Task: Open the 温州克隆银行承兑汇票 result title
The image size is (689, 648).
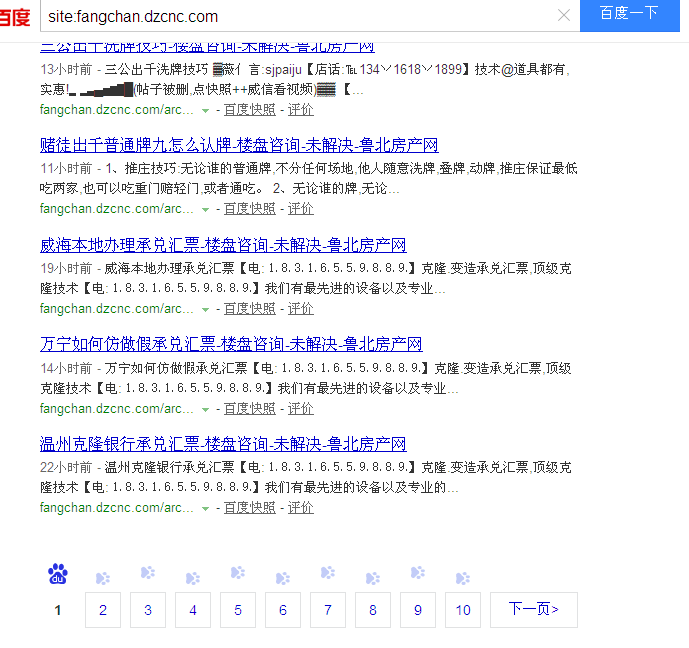Action: click(223, 444)
